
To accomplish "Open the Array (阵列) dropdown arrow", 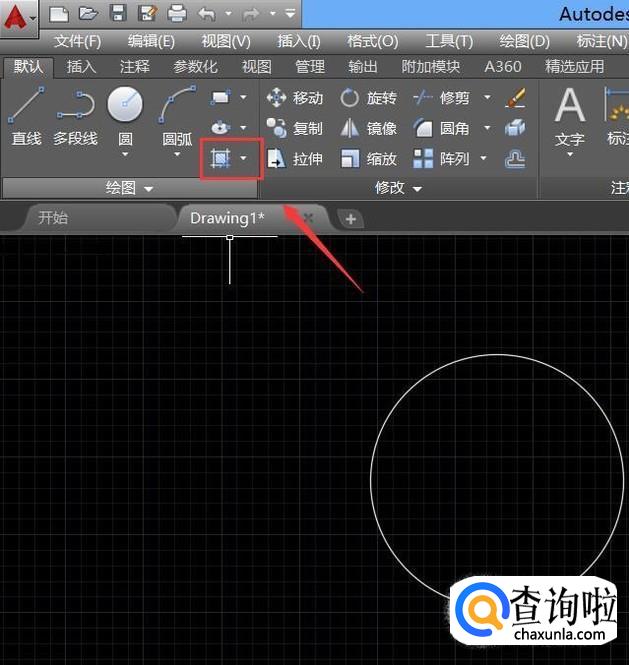I will (484, 159).
